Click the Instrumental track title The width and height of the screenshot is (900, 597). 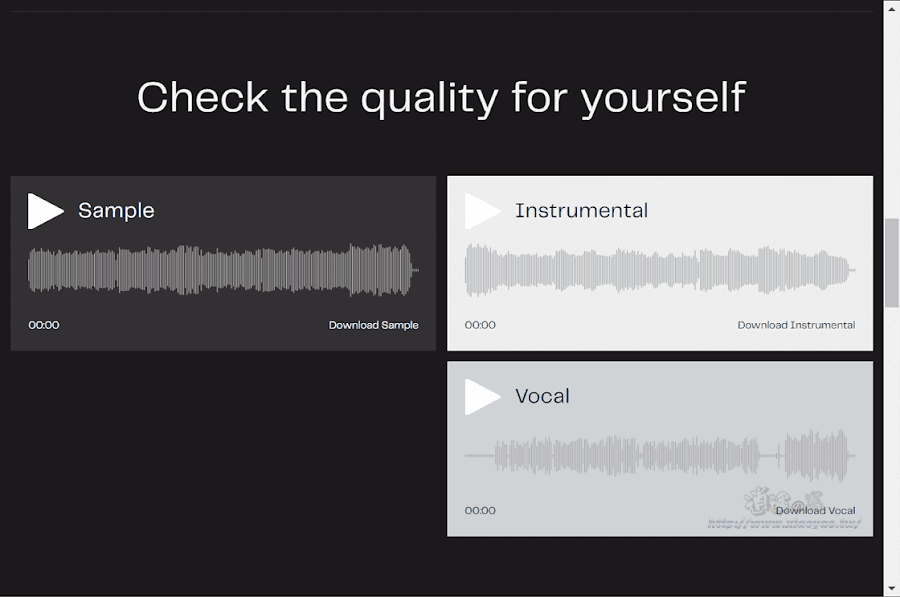tap(581, 211)
